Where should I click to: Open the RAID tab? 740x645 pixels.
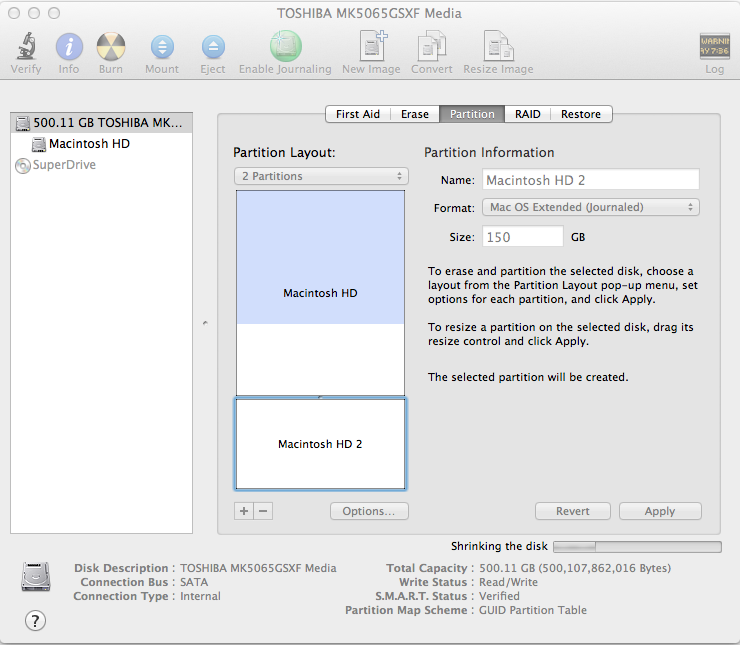pos(528,114)
